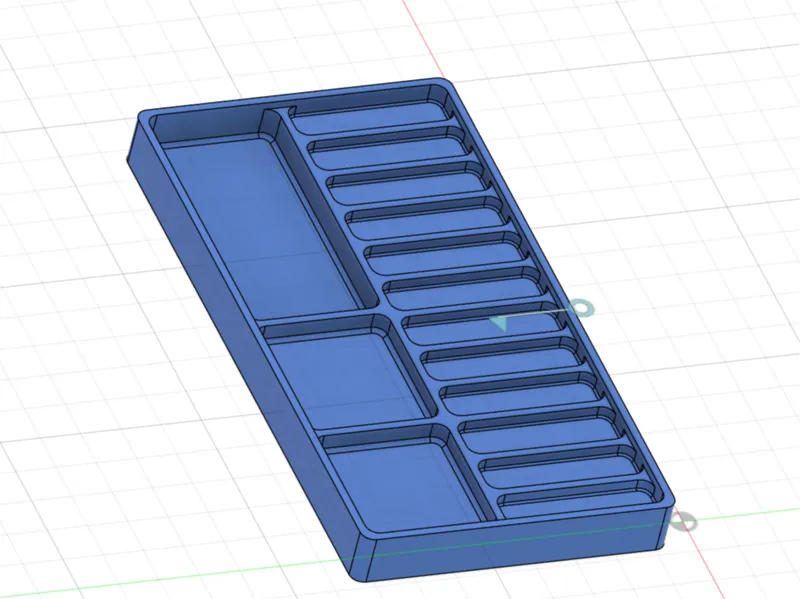Select the origin point circle at the tray corner
This screenshot has height=599, width=800.
point(682,522)
